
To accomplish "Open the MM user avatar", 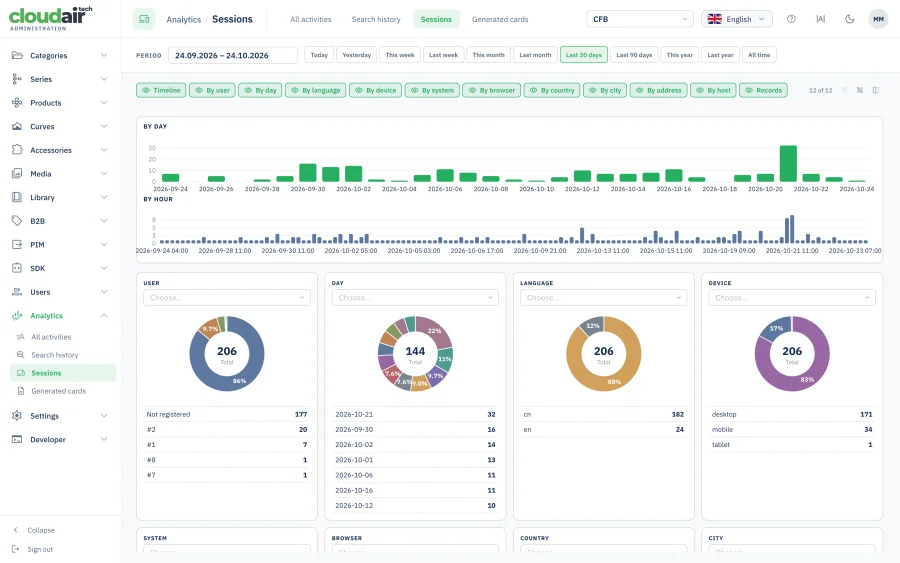I will [878, 19].
